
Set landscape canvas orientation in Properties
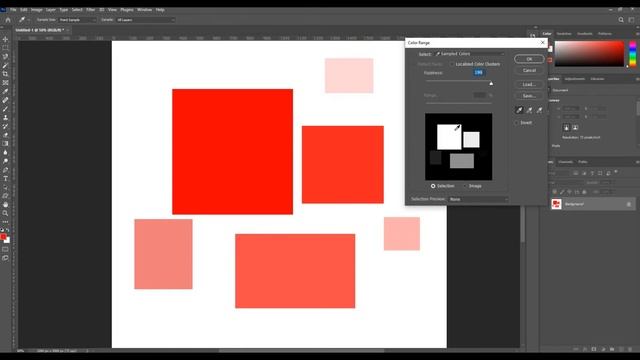tap(575, 128)
